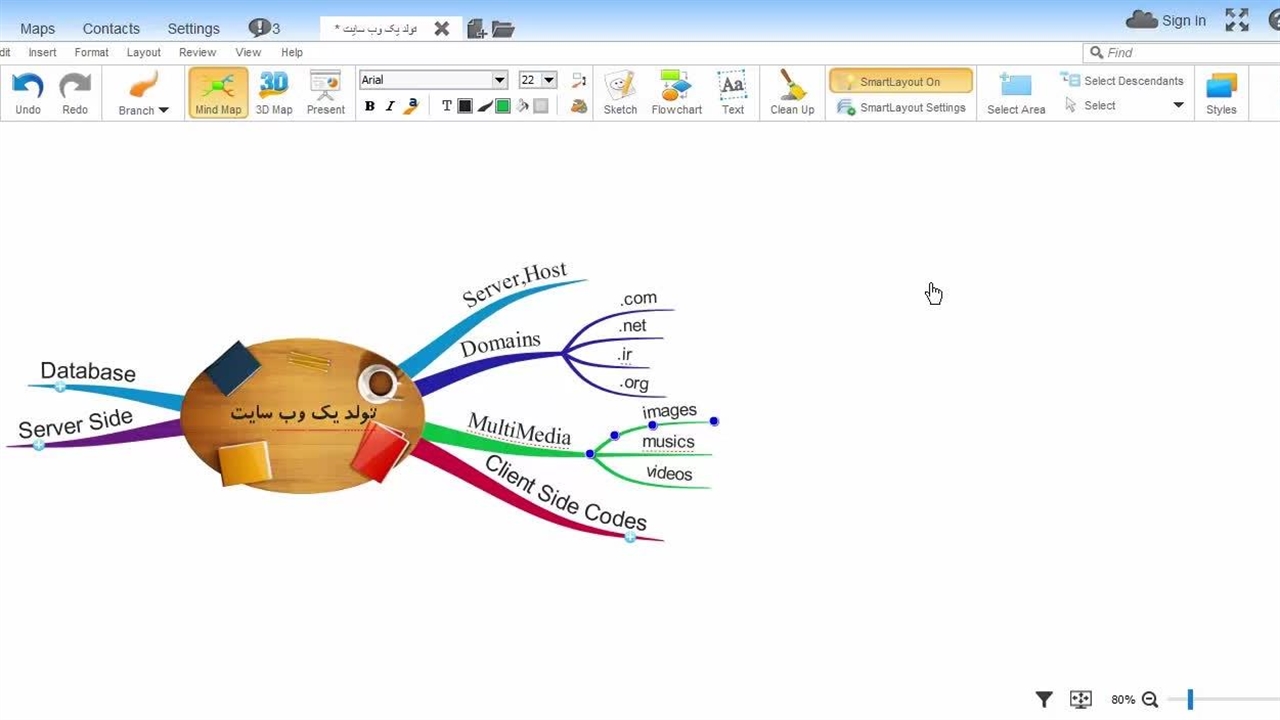
Task: Toggle SmartLayout On button
Action: click(900, 81)
